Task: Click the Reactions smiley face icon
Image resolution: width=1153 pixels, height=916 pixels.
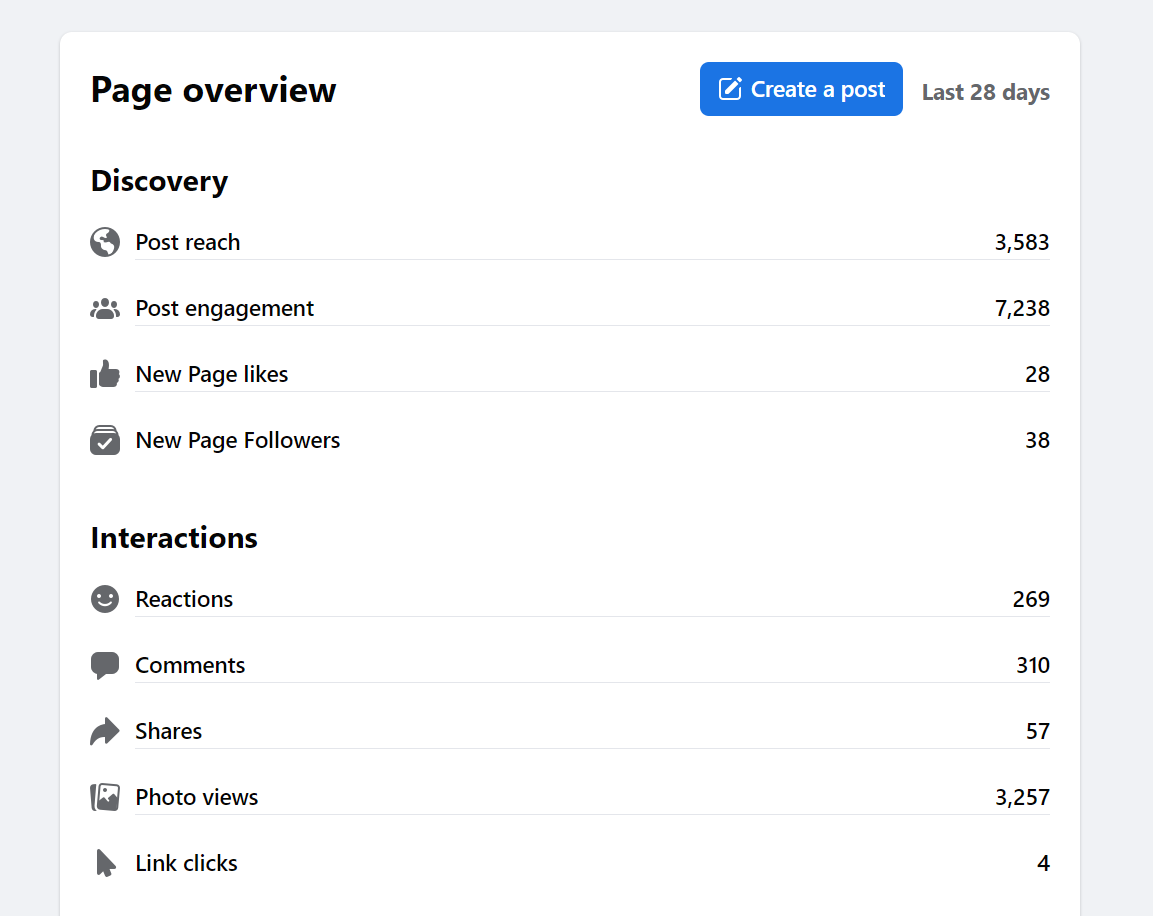Action: (105, 599)
